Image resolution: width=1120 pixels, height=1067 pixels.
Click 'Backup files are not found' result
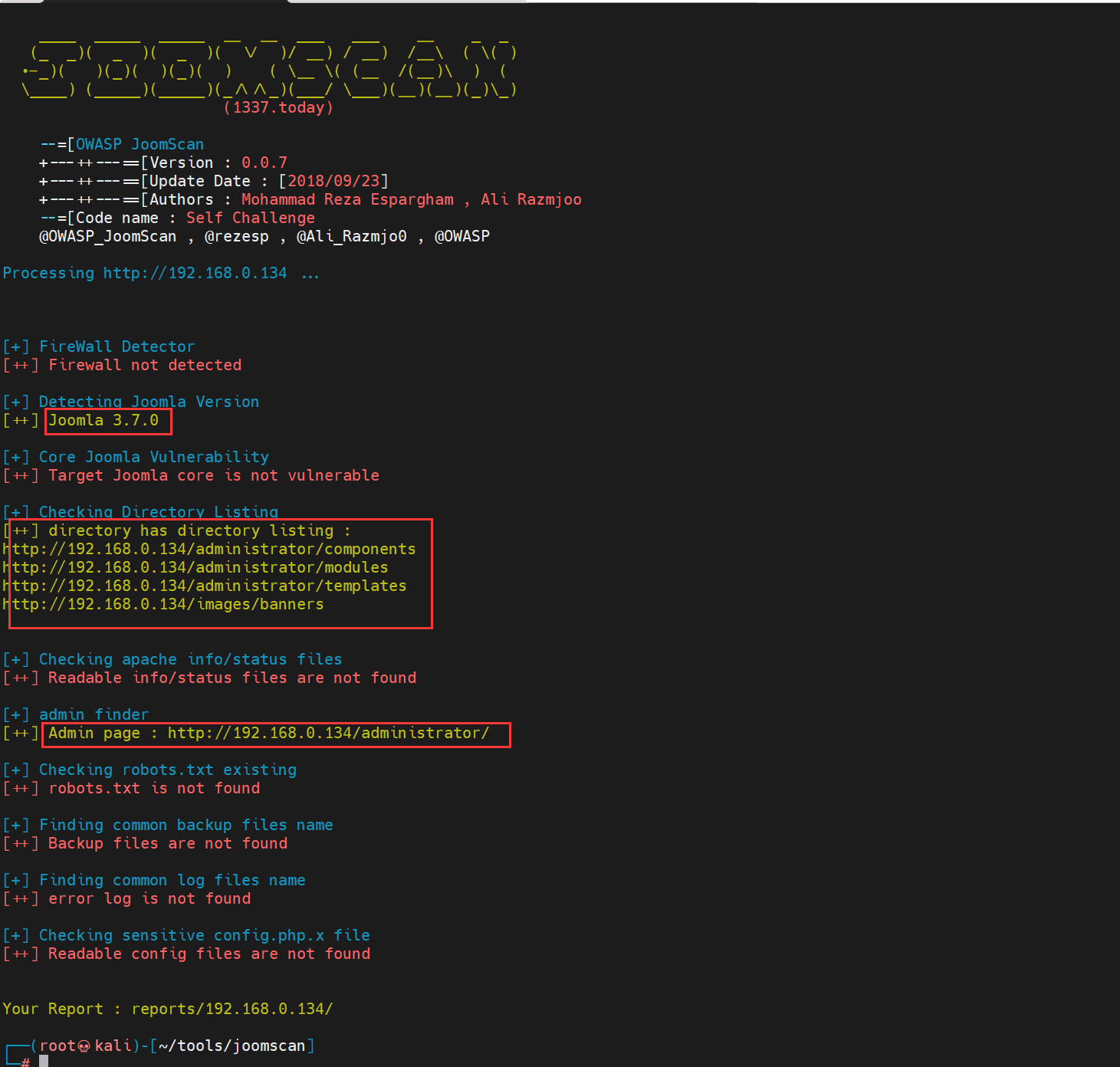click(x=168, y=843)
